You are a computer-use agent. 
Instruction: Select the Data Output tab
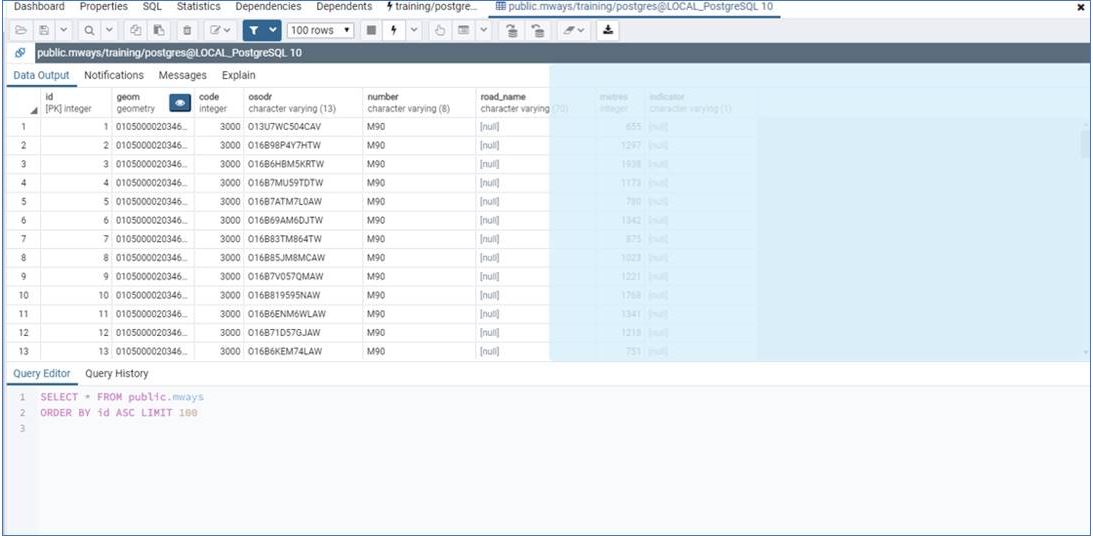click(x=41, y=75)
